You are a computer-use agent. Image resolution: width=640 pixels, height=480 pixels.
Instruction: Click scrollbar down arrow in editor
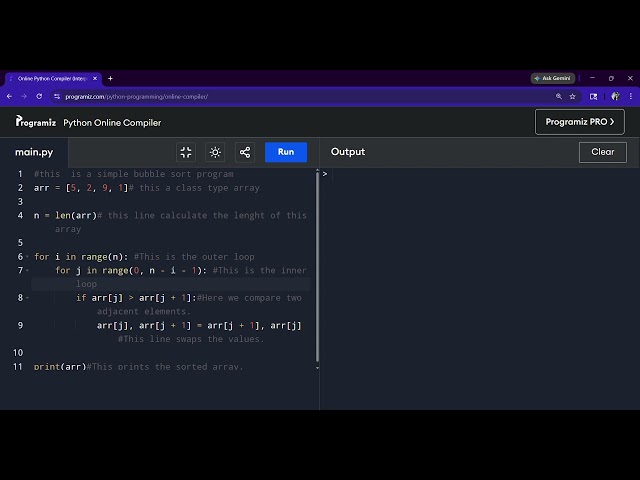coord(317,368)
